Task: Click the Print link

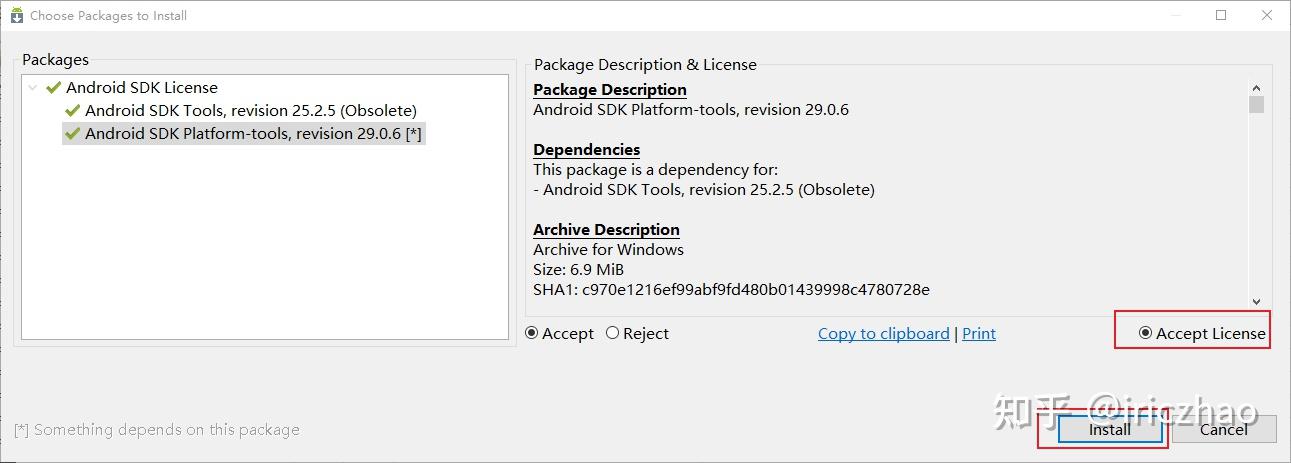Action: pyautogui.click(x=978, y=334)
